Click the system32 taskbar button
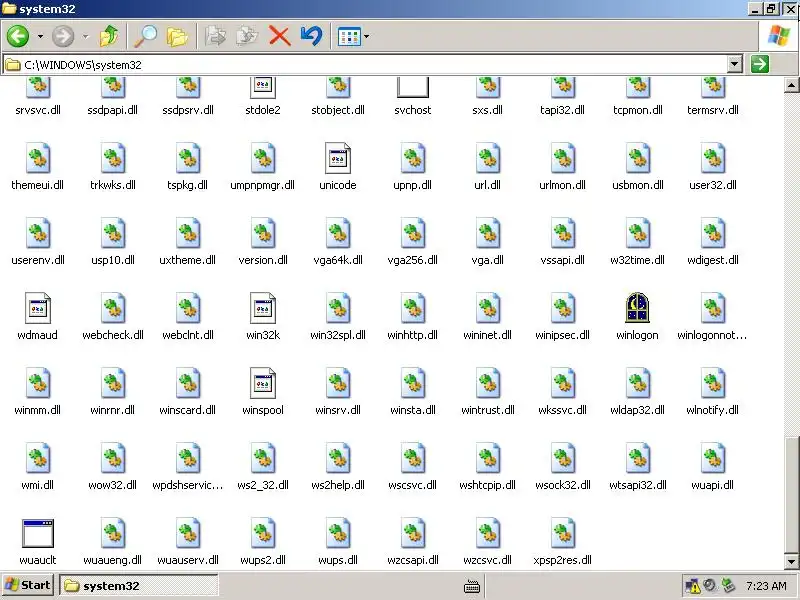Viewport: 800px width, 600px height. point(139,586)
